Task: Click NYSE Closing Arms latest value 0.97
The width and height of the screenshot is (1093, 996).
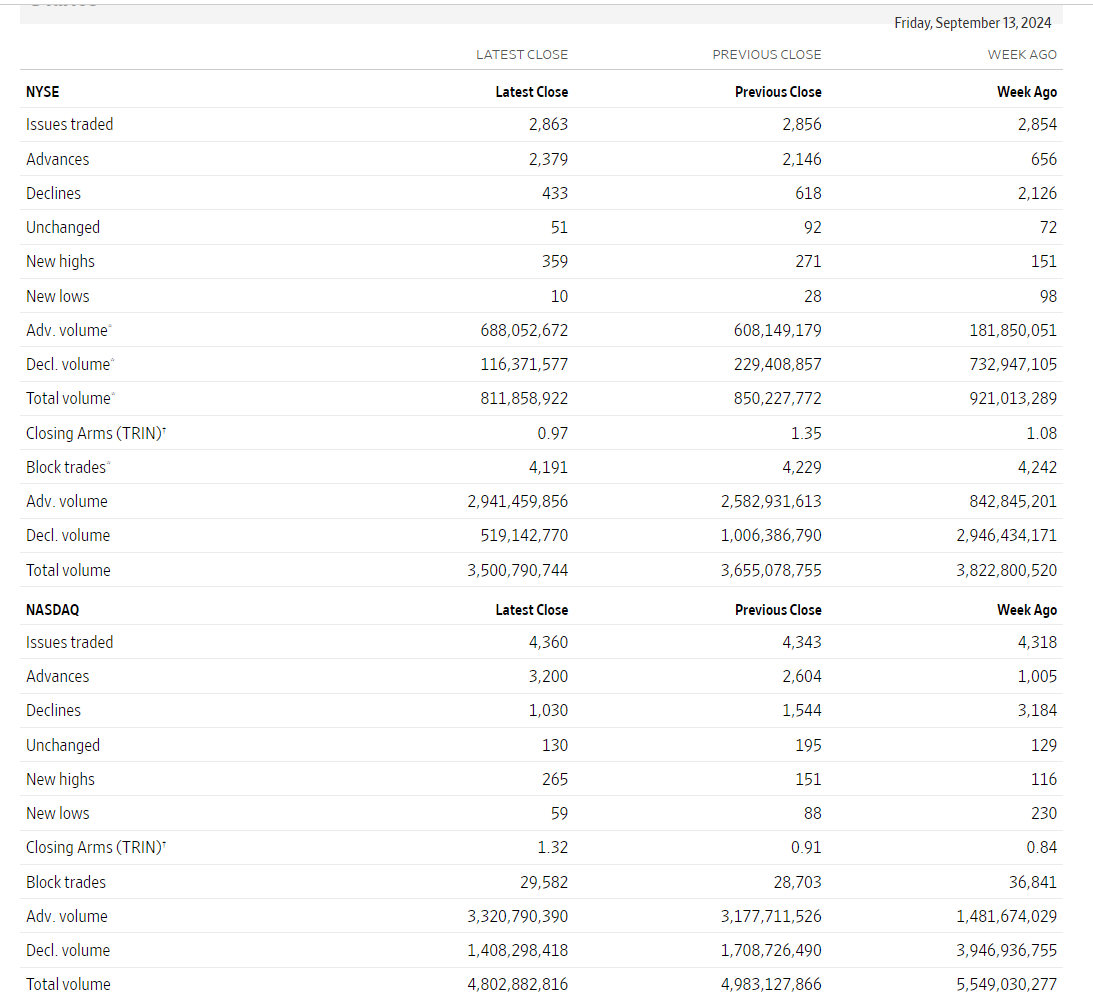Action: pos(553,434)
